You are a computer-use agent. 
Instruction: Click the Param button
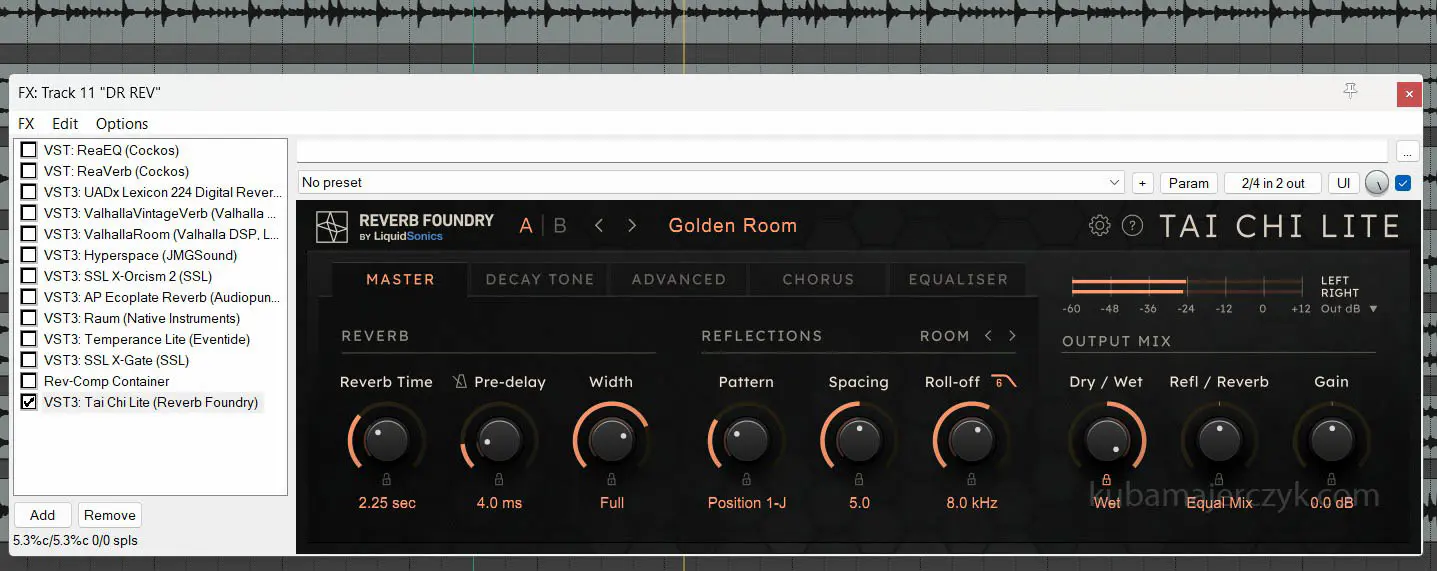click(x=1189, y=183)
